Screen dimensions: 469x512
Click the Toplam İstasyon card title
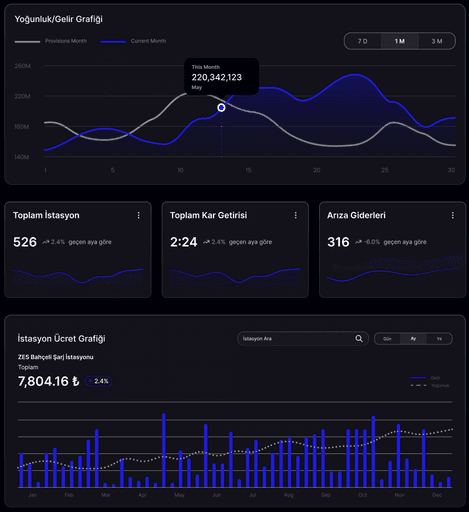pos(46,215)
